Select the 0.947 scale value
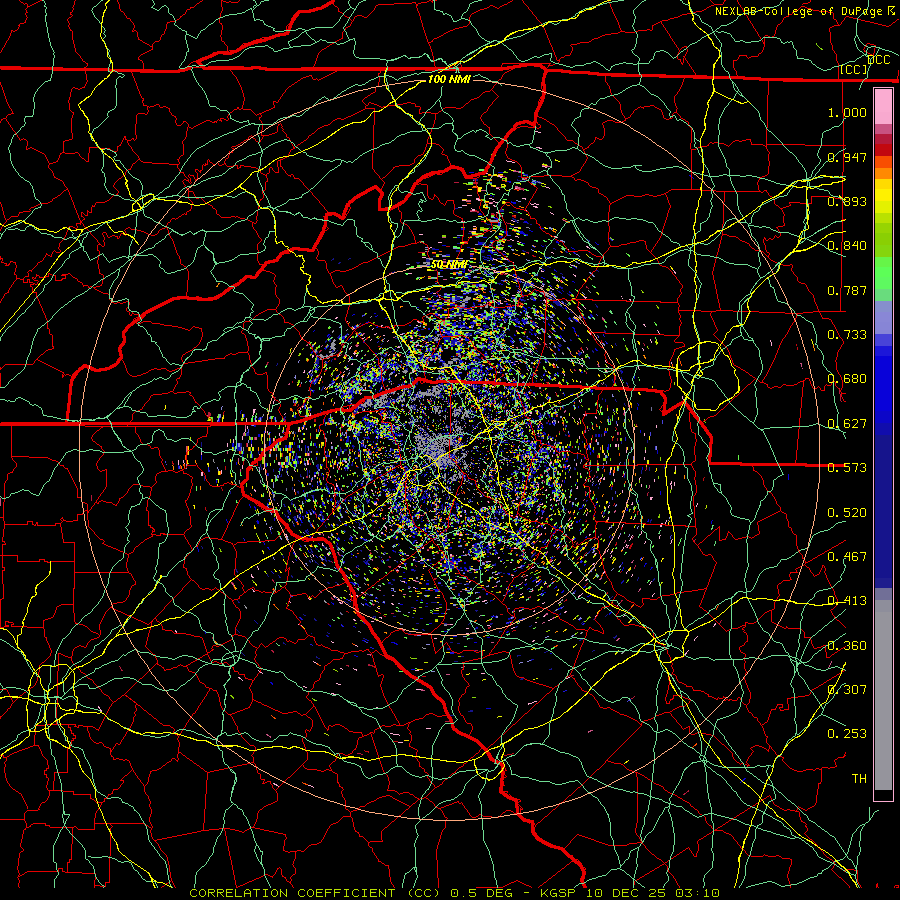Viewport: 900px width, 900px height. click(x=847, y=157)
